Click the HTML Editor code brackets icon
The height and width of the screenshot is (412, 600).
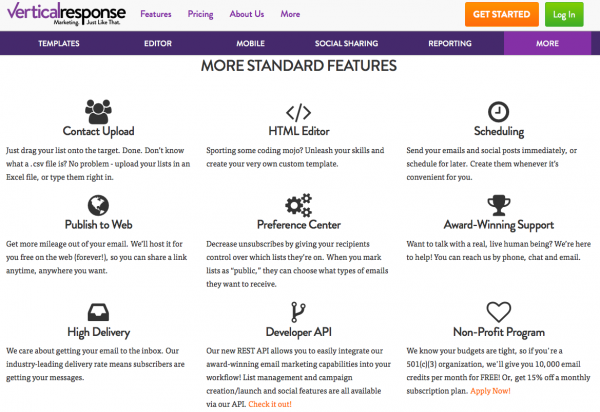(298, 111)
